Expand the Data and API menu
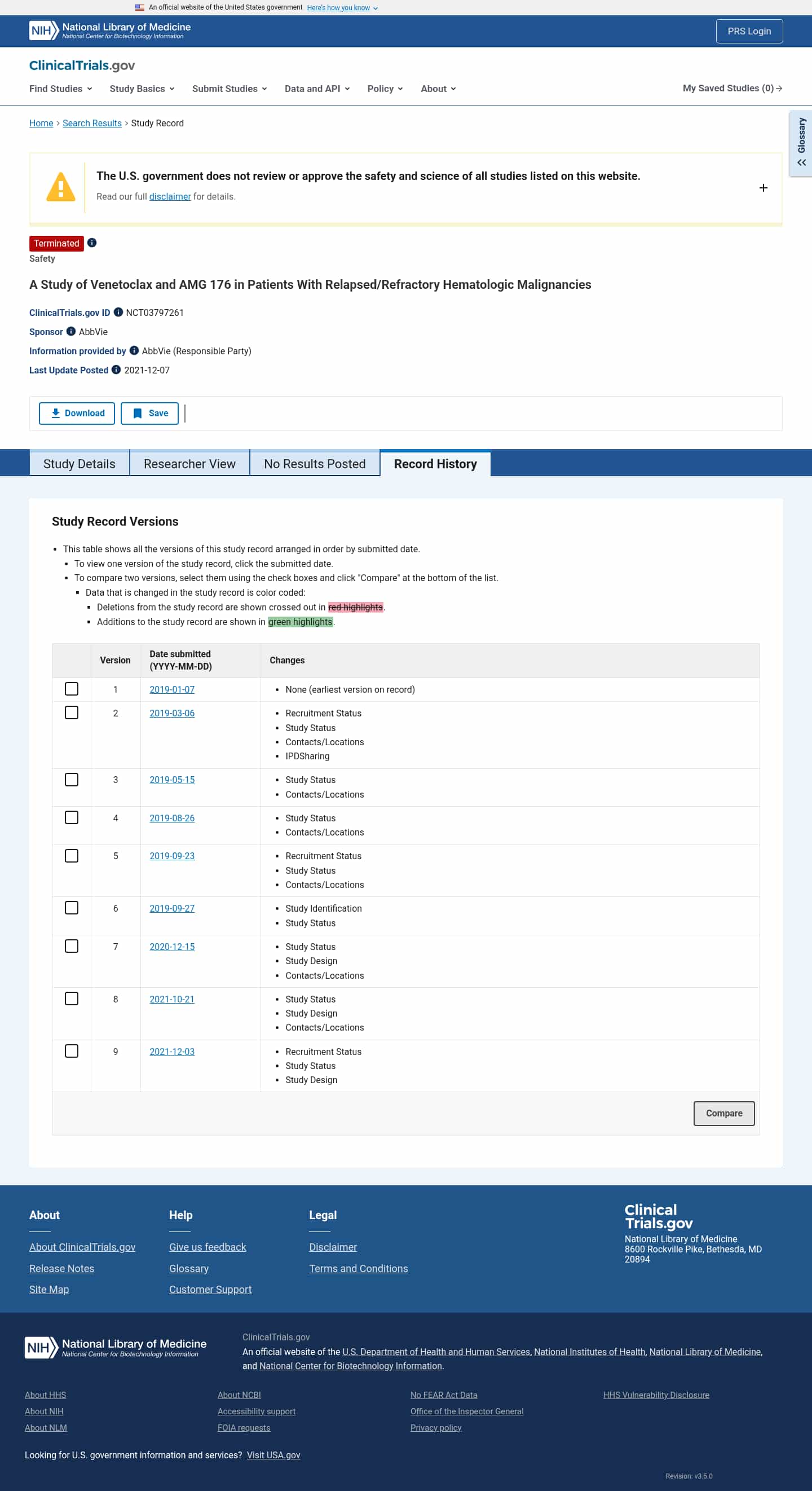 click(316, 89)
